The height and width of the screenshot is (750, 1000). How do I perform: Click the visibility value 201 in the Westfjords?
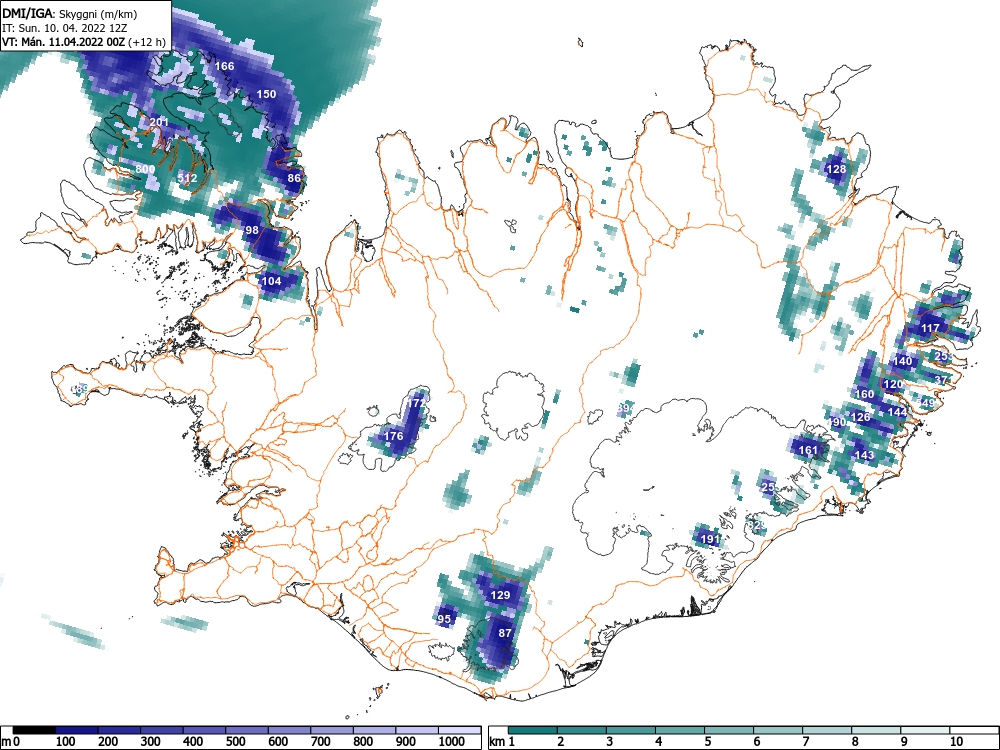click(x=159, y=122)
